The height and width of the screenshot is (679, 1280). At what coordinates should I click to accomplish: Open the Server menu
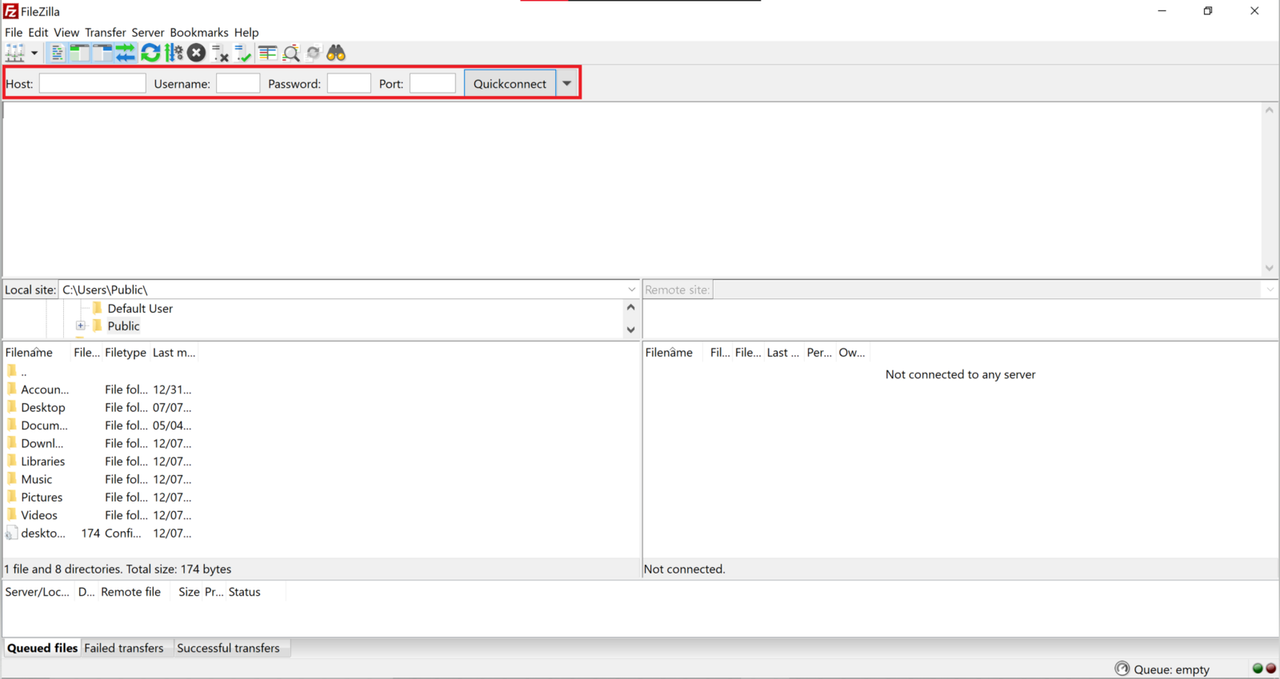tap(148, 32)
